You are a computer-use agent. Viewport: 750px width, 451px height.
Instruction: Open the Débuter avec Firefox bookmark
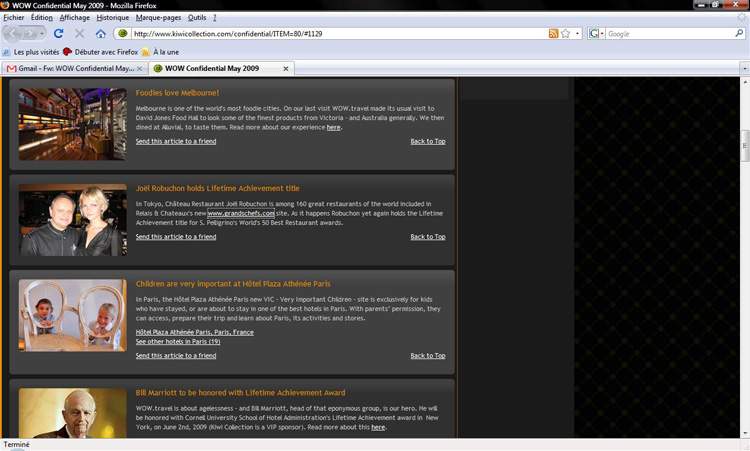click(101, 52)
